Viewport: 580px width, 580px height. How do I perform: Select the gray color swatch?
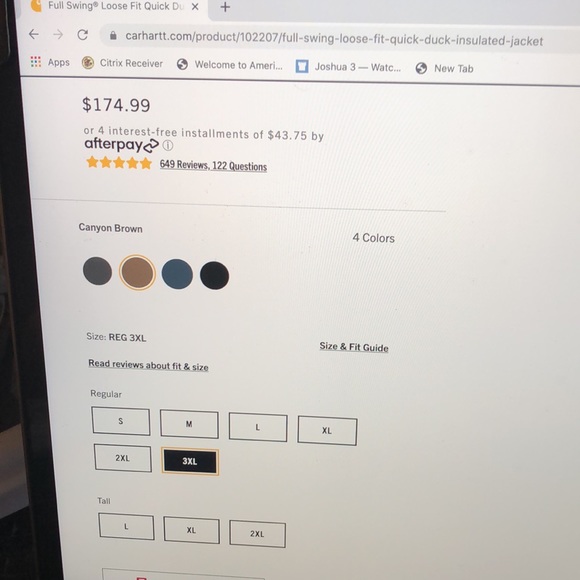[97, 271]
